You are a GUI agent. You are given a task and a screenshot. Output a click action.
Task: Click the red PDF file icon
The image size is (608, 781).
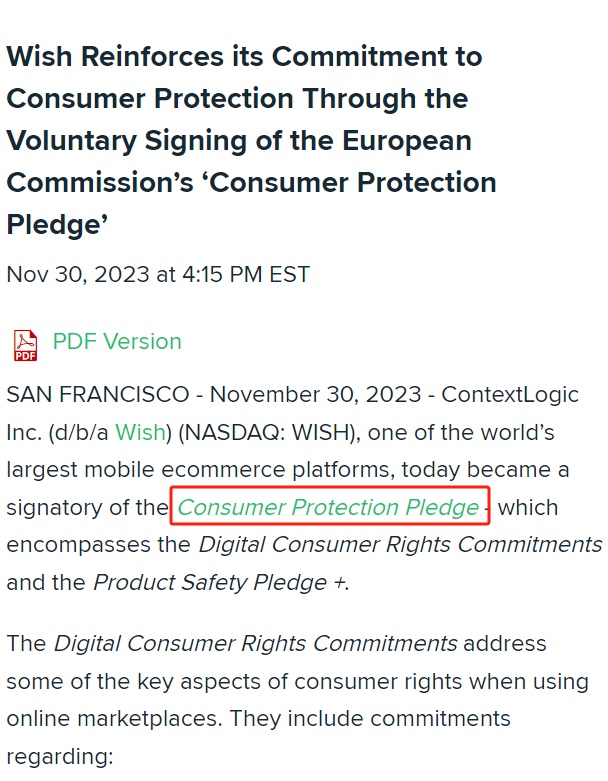[25, 345]
